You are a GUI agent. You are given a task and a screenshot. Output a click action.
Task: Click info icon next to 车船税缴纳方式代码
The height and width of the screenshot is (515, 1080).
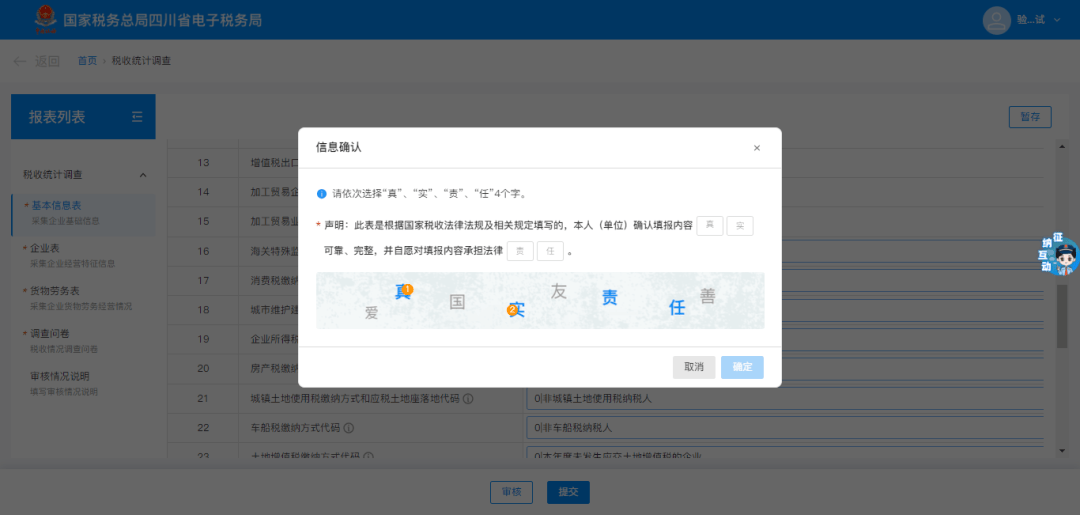349,428
